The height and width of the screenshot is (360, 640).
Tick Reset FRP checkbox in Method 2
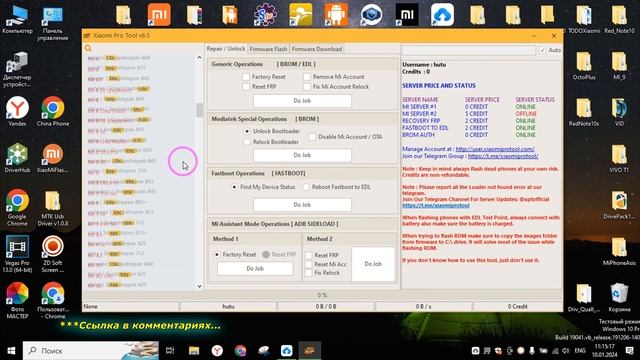(x=309, y=255)
